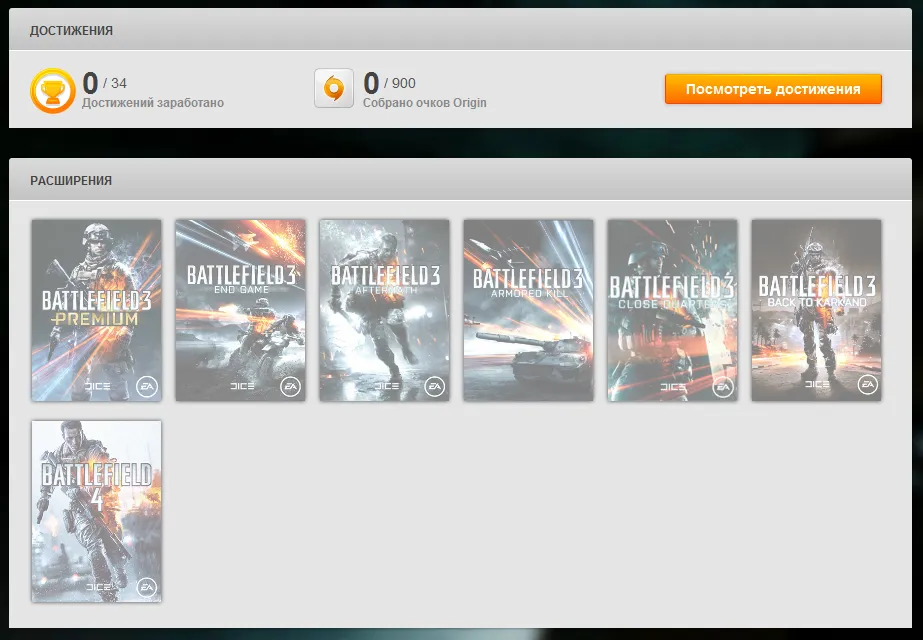Click the 0 / 900 points counter
This screenshot has width=923, height=640.
(x=390, y=83)
